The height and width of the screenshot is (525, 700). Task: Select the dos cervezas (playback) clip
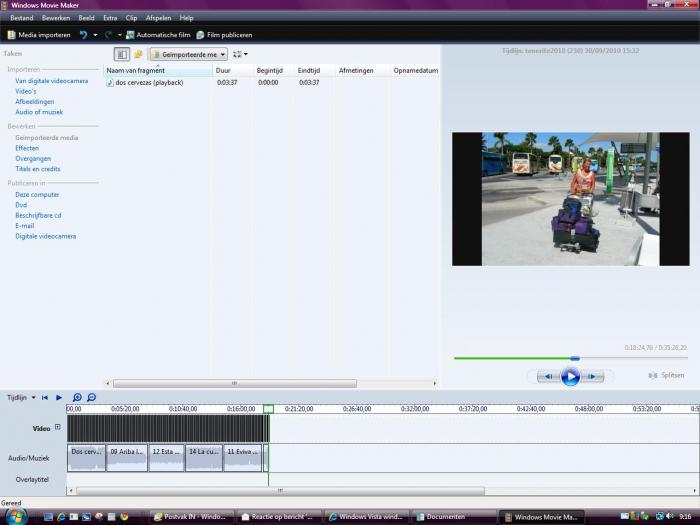pyautogui.click(x=149, y=83)
